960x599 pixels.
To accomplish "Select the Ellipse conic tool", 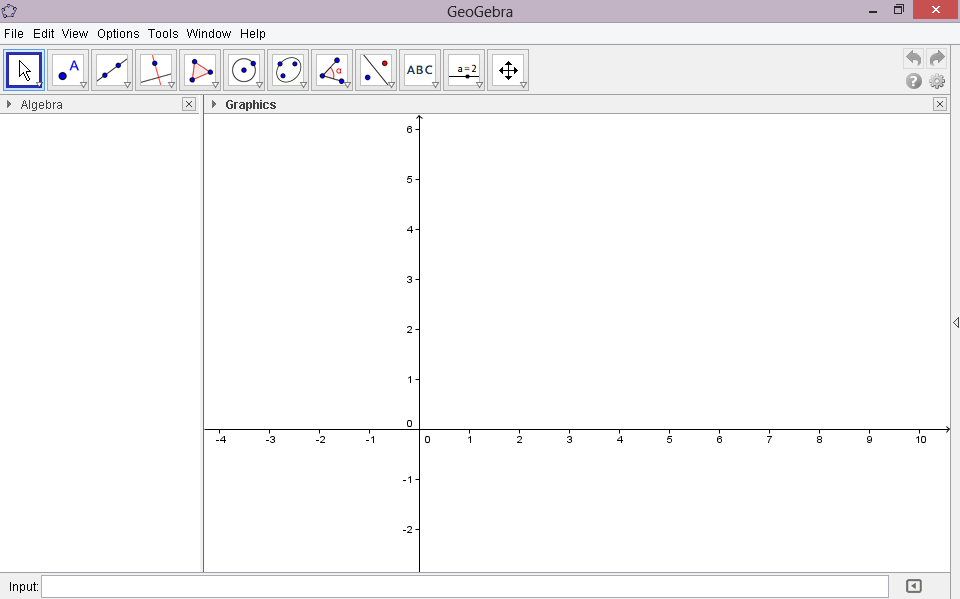I will point(288,70).
